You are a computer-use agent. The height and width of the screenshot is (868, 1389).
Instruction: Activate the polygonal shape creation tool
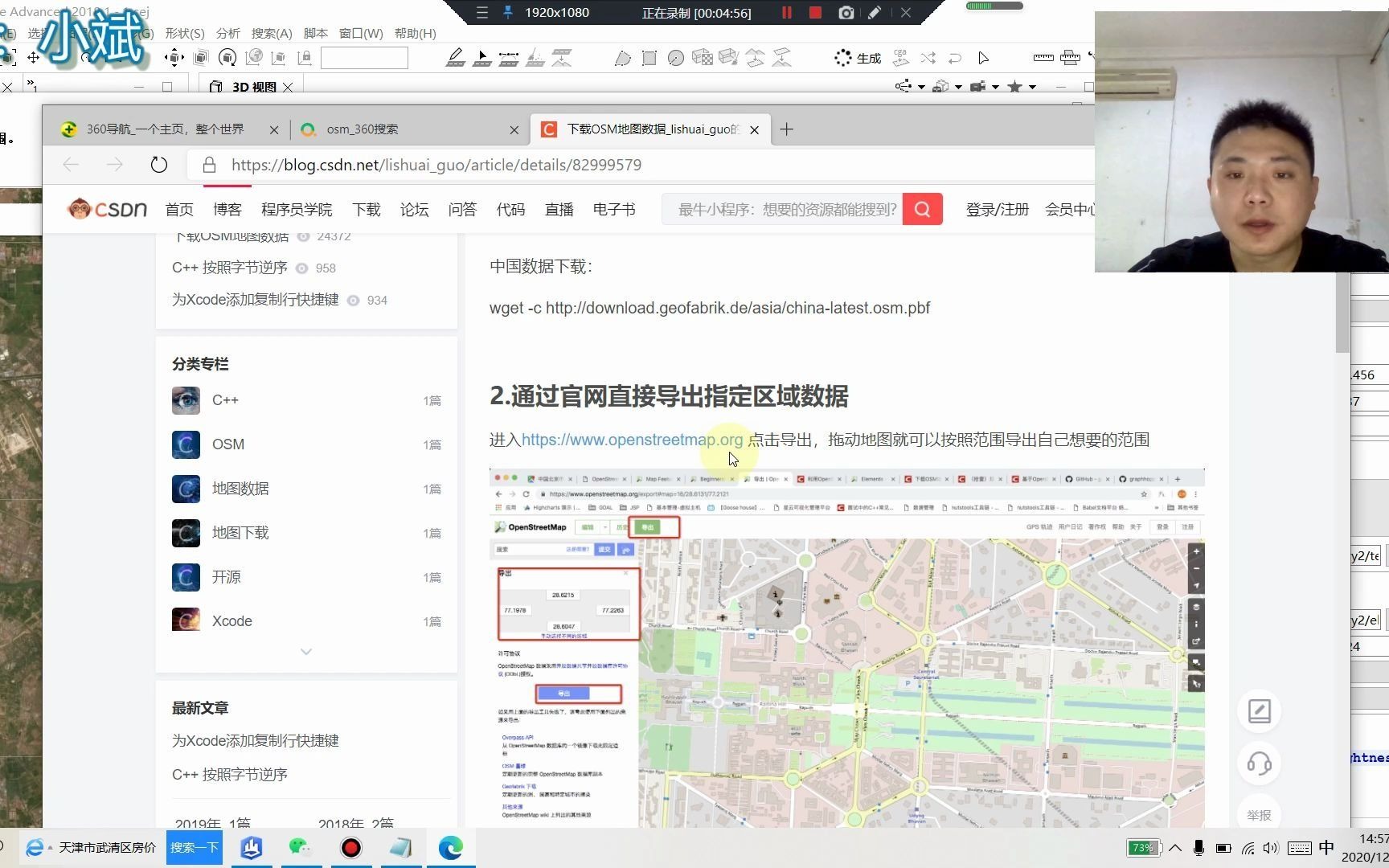(622, 58)
